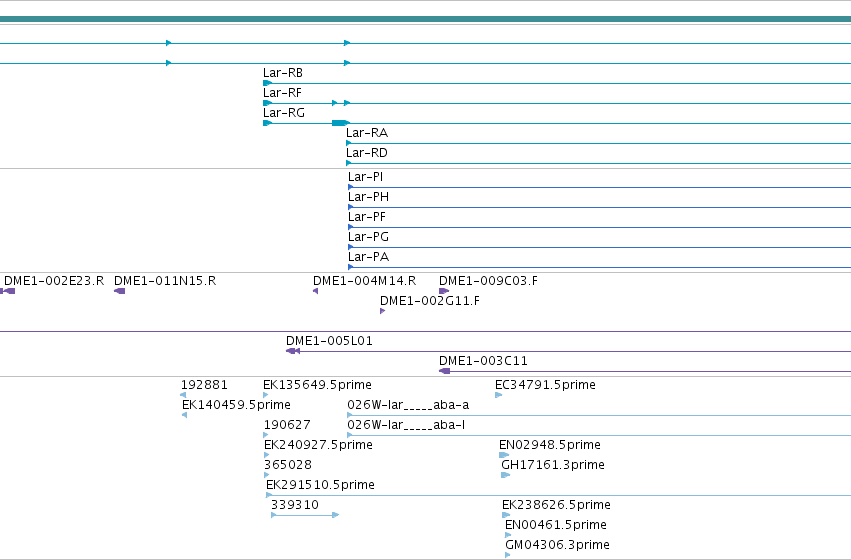The height and width of the screenshot is (560, 851).
Task: Click the purple arrow under DME1-011N15.R
Action: coord(119,291)
